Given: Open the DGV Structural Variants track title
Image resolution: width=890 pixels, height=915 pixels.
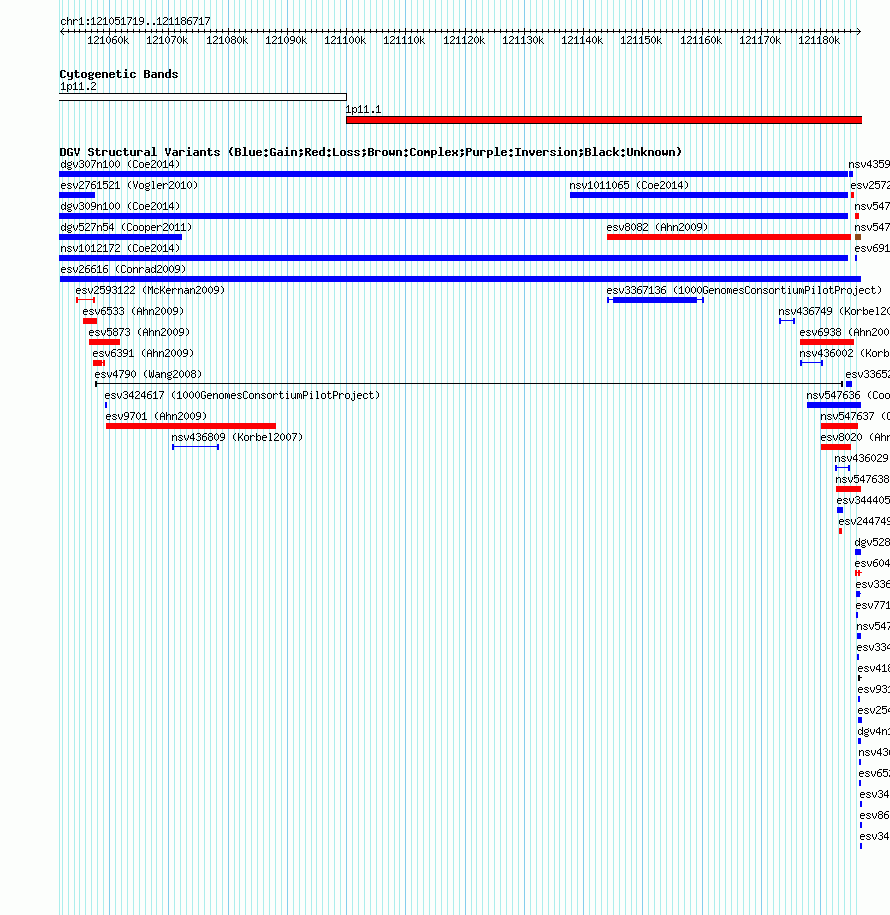Looking at the screenshot, I should coord(371,152).
